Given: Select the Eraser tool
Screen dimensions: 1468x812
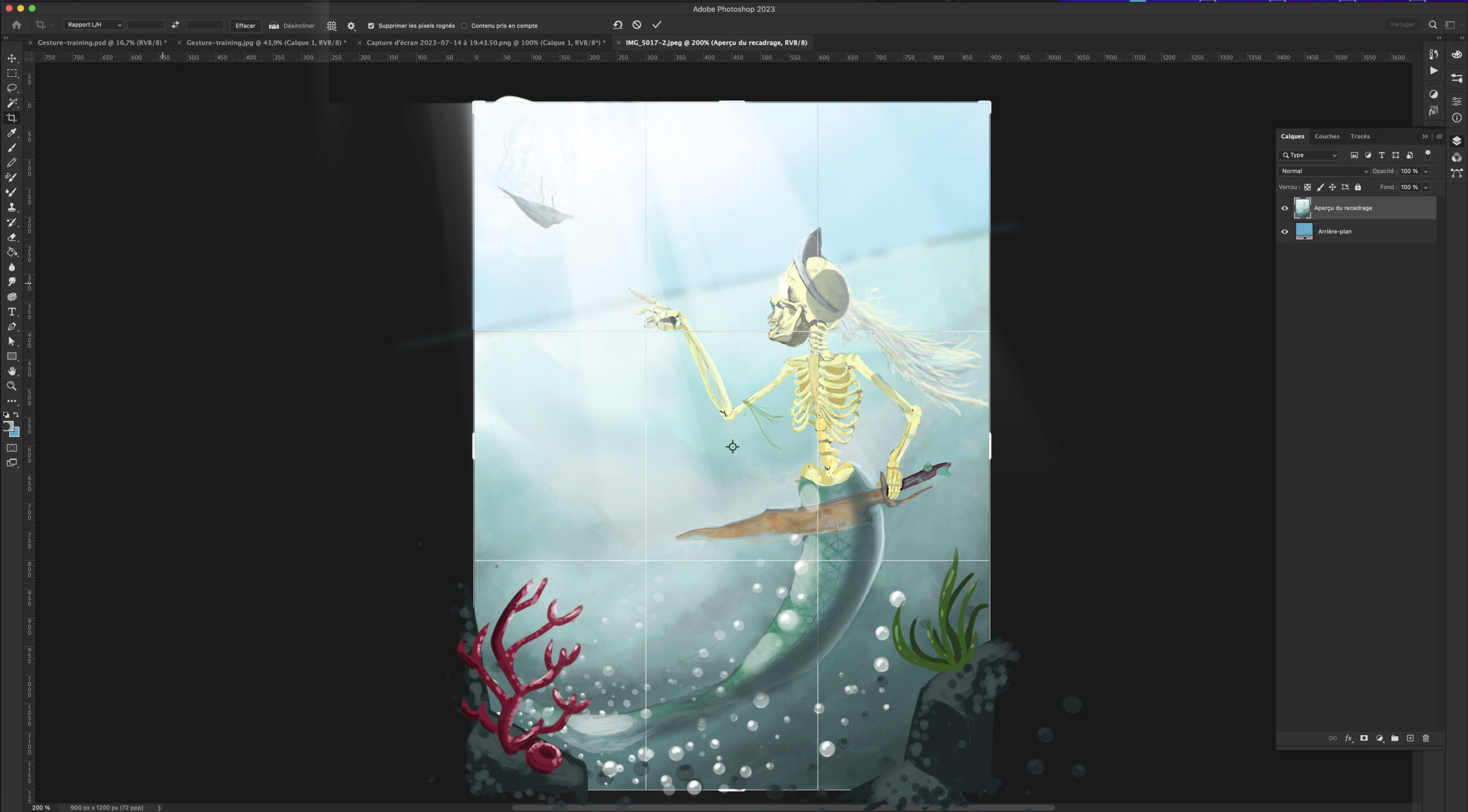Looking at the screenshot, I should pyautogui.click(x=11, y=237).
